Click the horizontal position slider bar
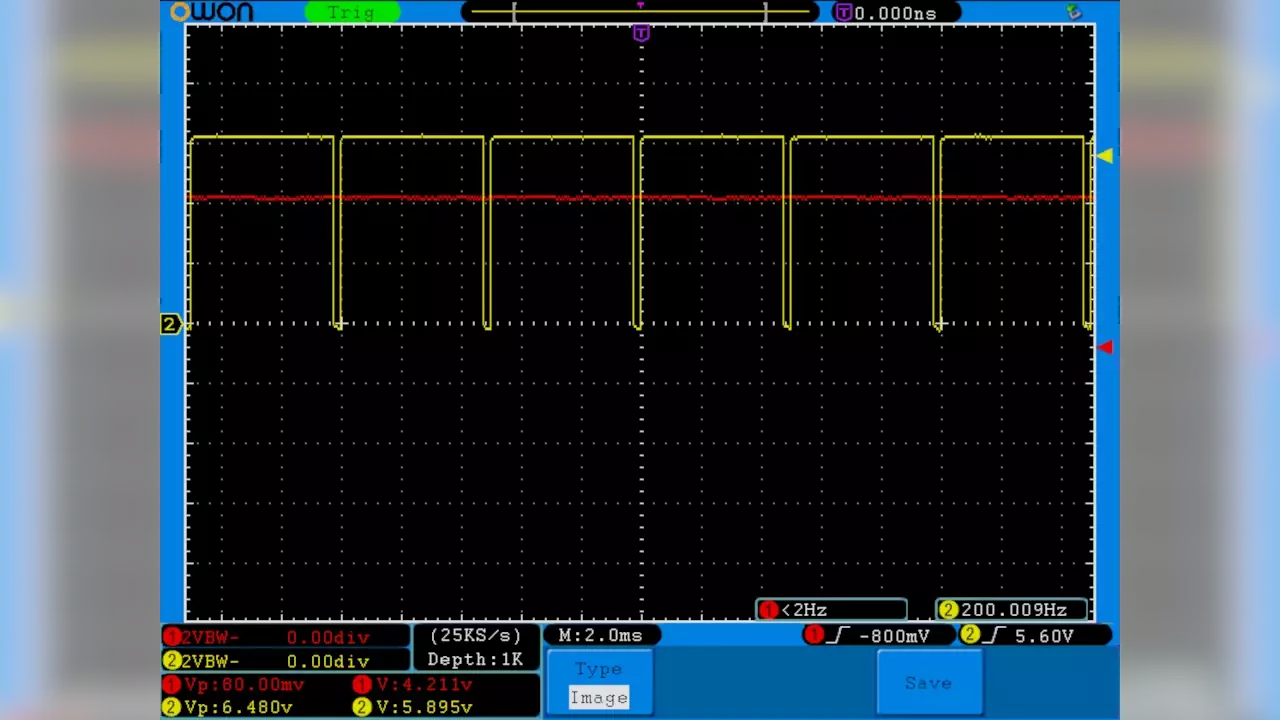Screen dimensions: 1280x720 click(640, 13)
